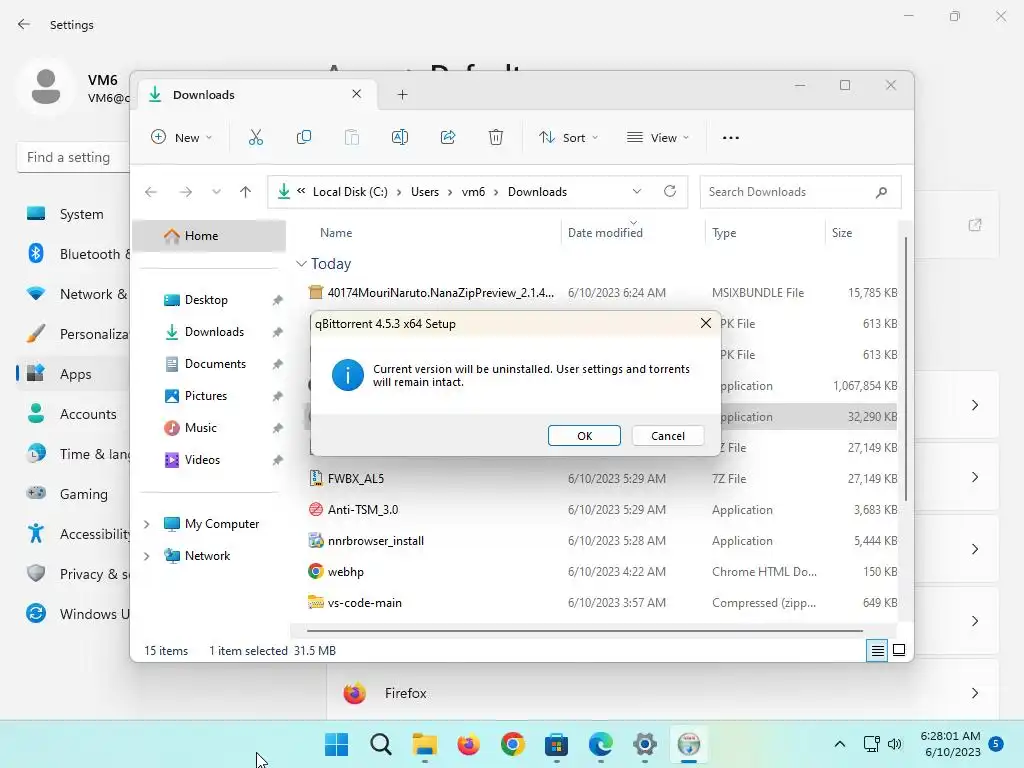Switch to Details view icon in status bar

tap(877, 650)
